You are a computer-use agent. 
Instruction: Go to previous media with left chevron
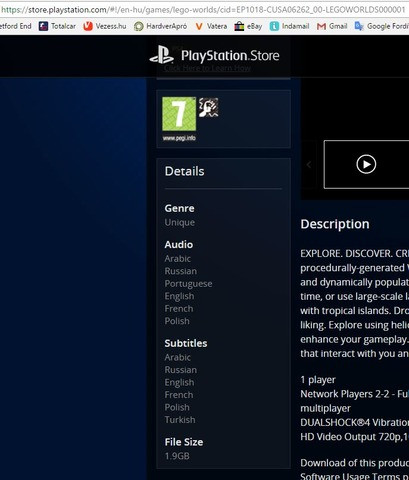pyautogui.click(x=309, y=164)
